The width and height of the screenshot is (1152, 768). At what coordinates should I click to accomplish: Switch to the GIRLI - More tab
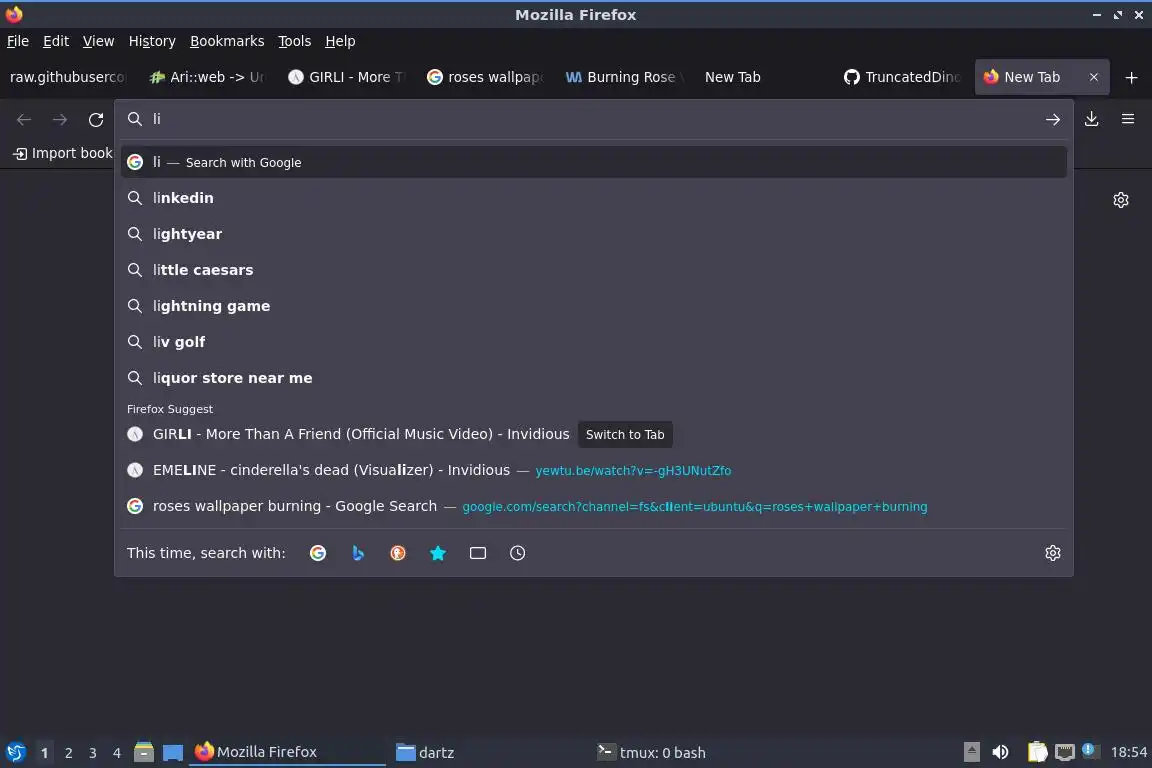point(346,77)
